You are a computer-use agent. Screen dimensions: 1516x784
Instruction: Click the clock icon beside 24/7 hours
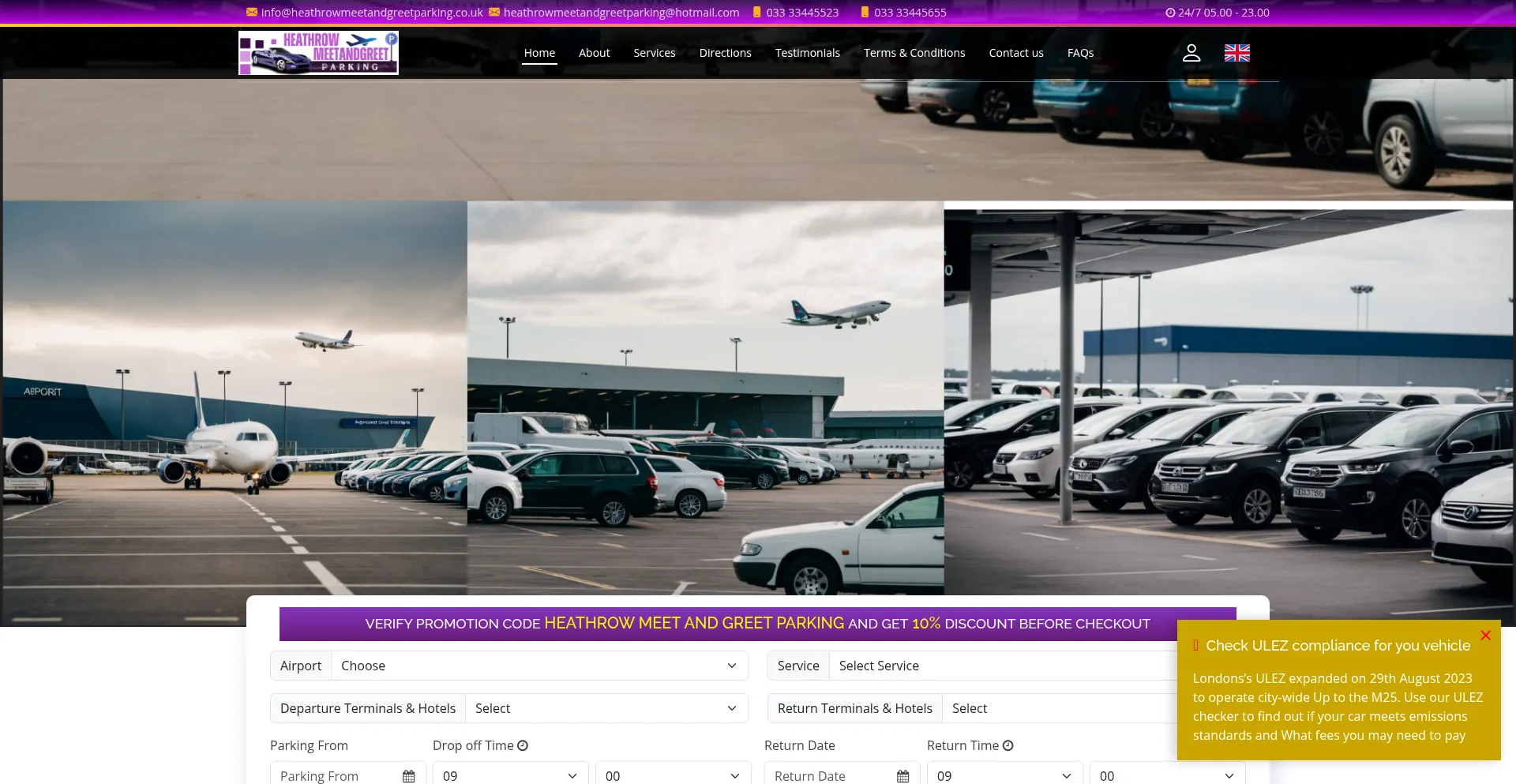click(x=1170, y=13)
